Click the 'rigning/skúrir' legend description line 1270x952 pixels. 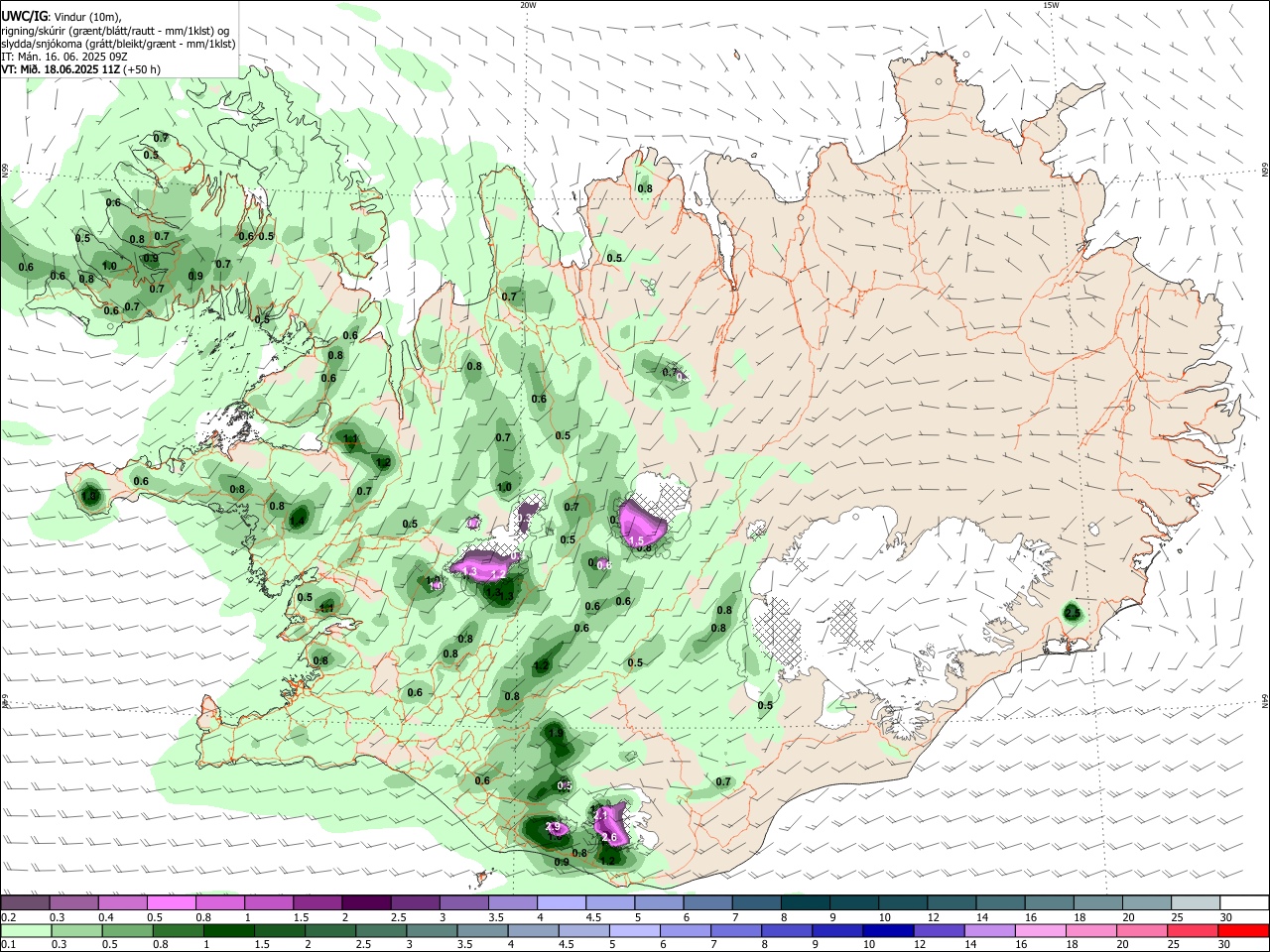click(x=115, y=31)
